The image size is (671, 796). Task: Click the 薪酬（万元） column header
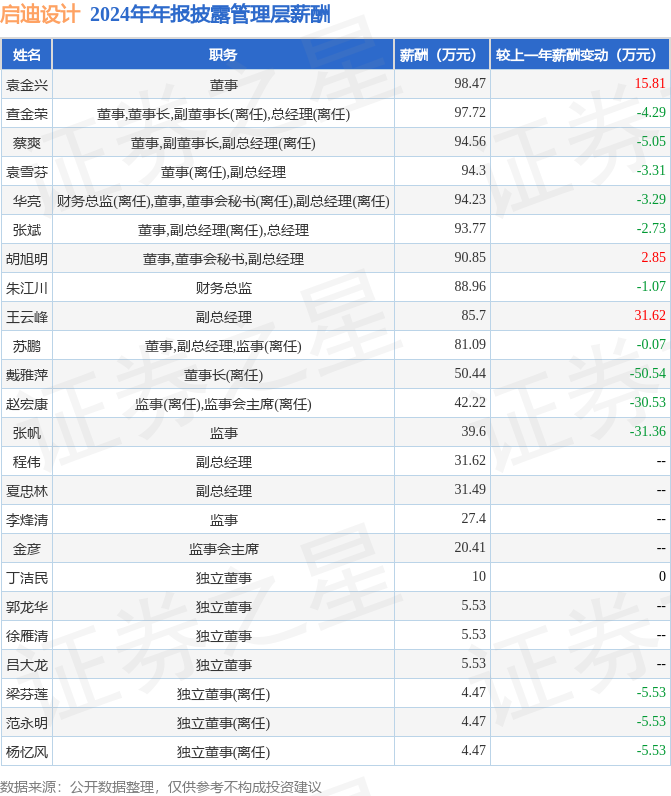(x=442, y=54)
